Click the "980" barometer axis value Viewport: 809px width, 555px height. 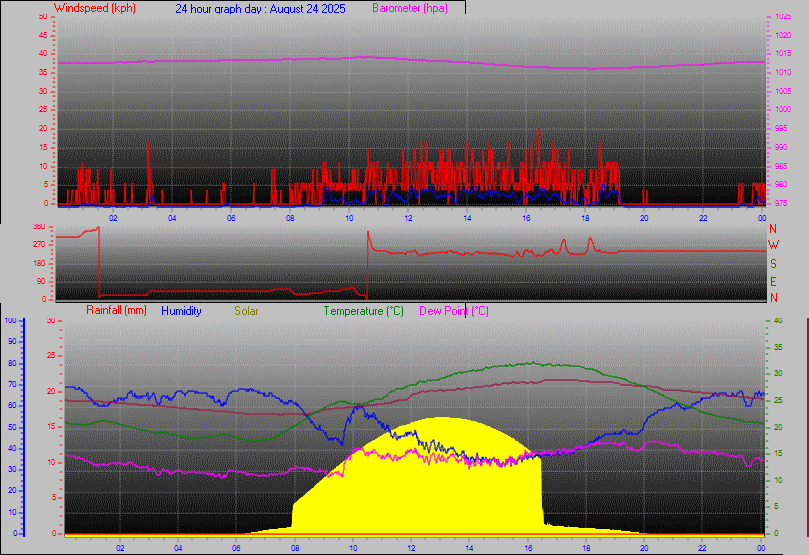(781, 184)
